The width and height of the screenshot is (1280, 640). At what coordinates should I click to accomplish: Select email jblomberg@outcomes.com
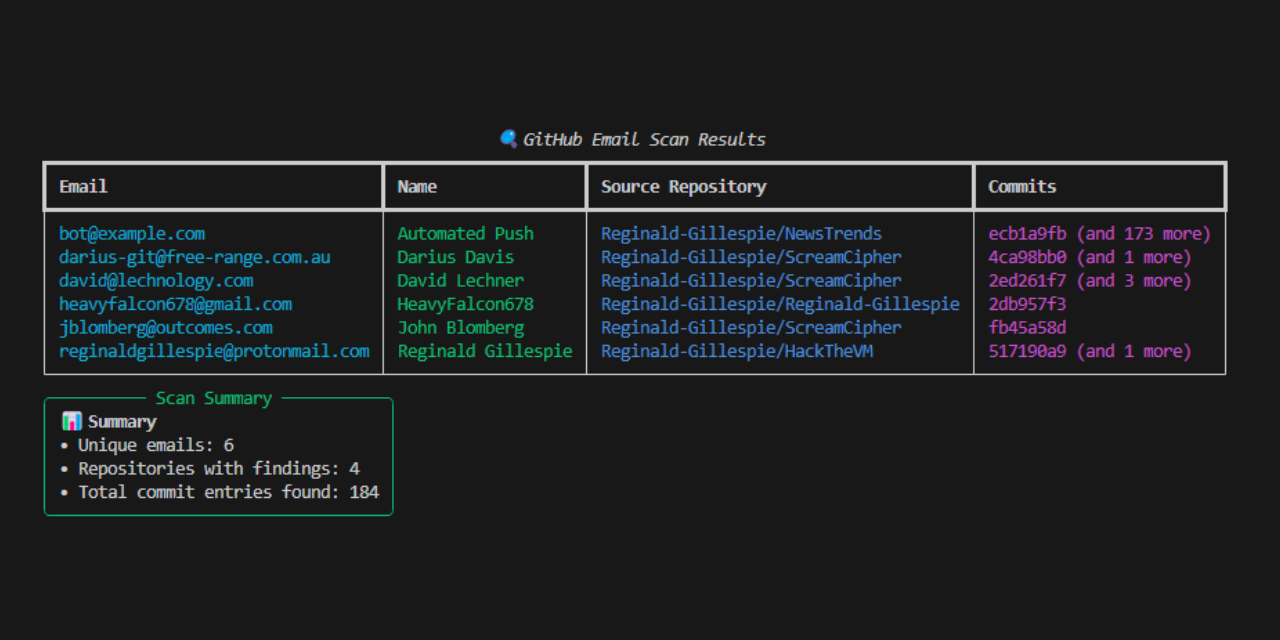click(166, 327)
